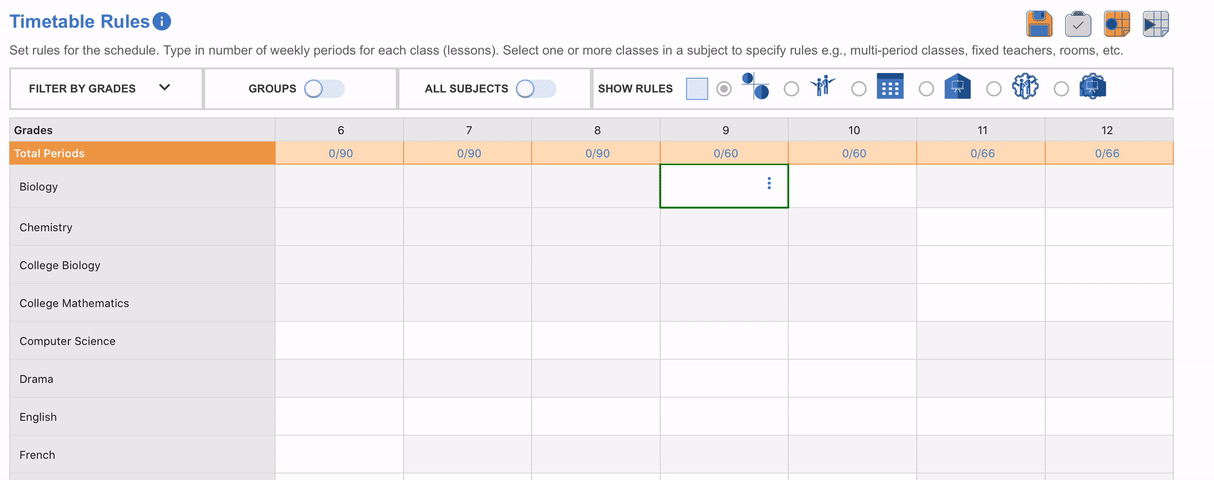Click the Grade 12 column header
The height and width of the screenshot is (480, 1214).
click(1107, 130)
